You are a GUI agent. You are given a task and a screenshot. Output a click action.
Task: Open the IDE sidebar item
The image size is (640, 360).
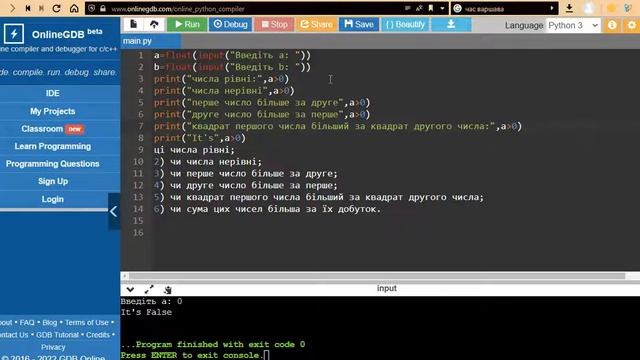pos(53,93)
